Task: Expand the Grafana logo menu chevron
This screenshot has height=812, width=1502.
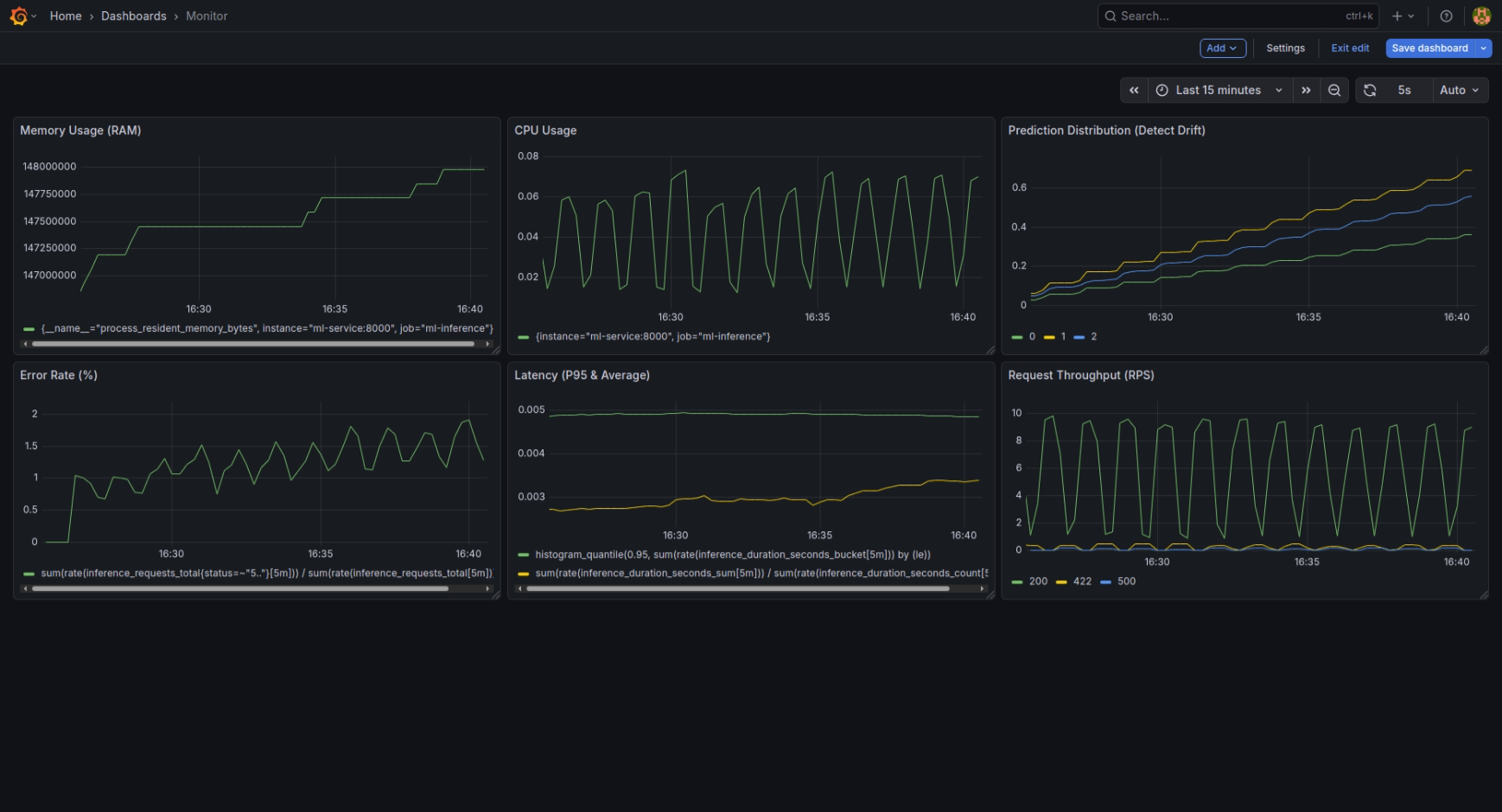Action: click(34, 16)
